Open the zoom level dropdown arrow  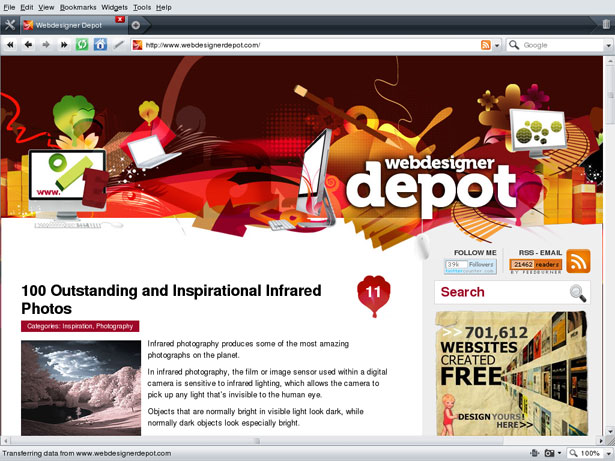tap(609, 454)
